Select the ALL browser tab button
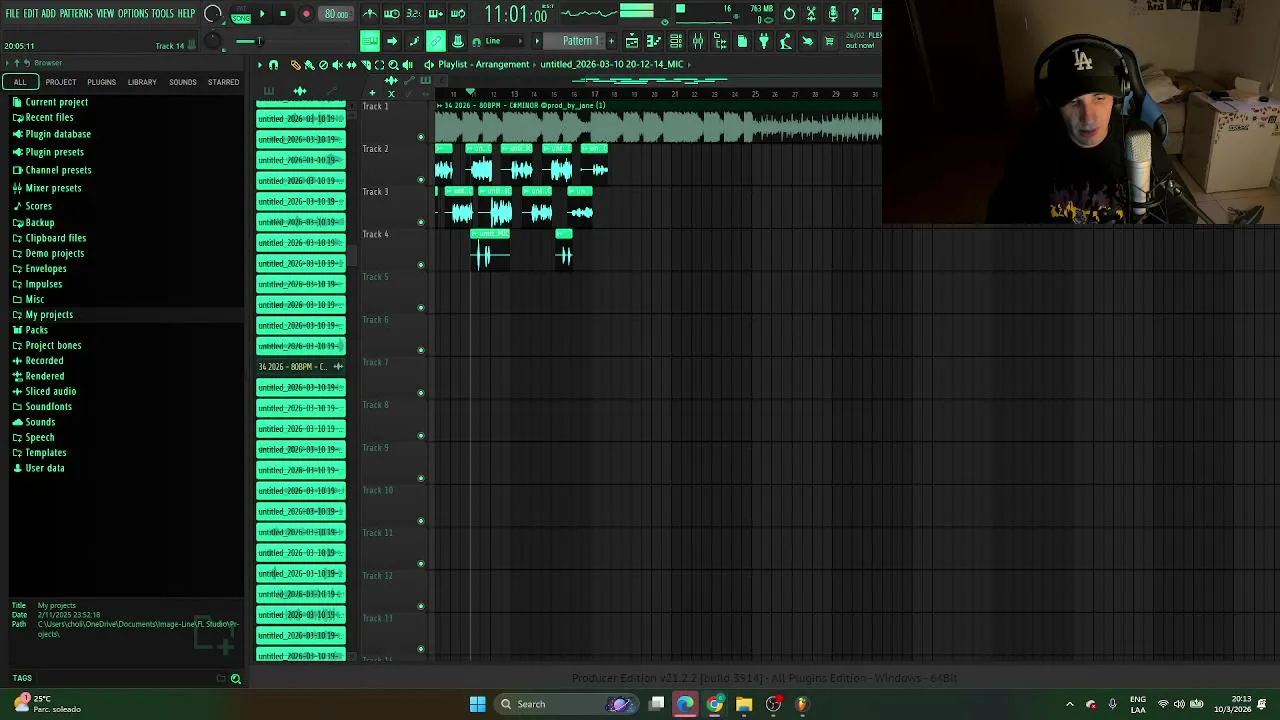This screenshot has width=1280, height=720. [20, 82]
